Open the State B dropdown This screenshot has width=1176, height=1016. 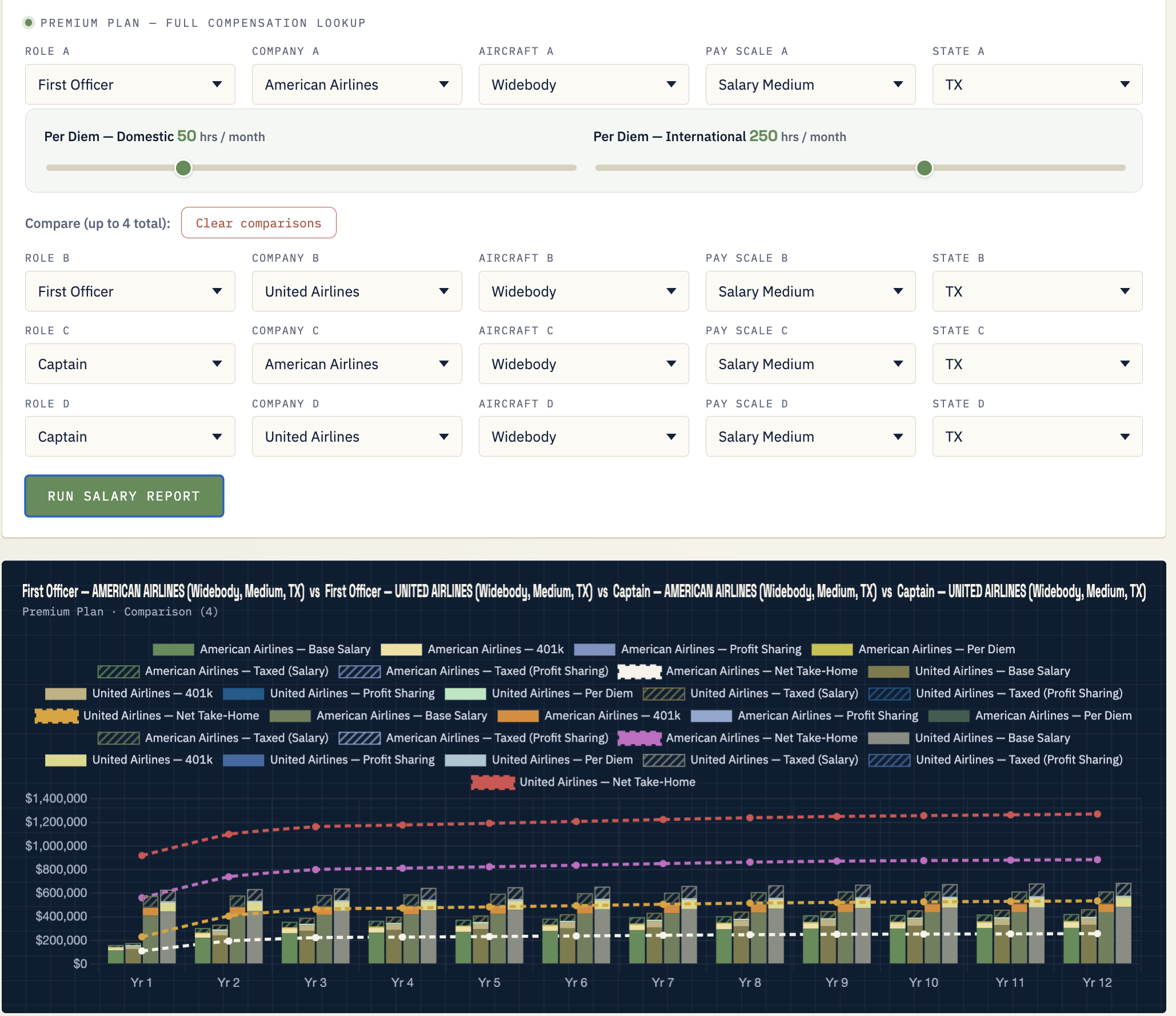coord(1038,291)
